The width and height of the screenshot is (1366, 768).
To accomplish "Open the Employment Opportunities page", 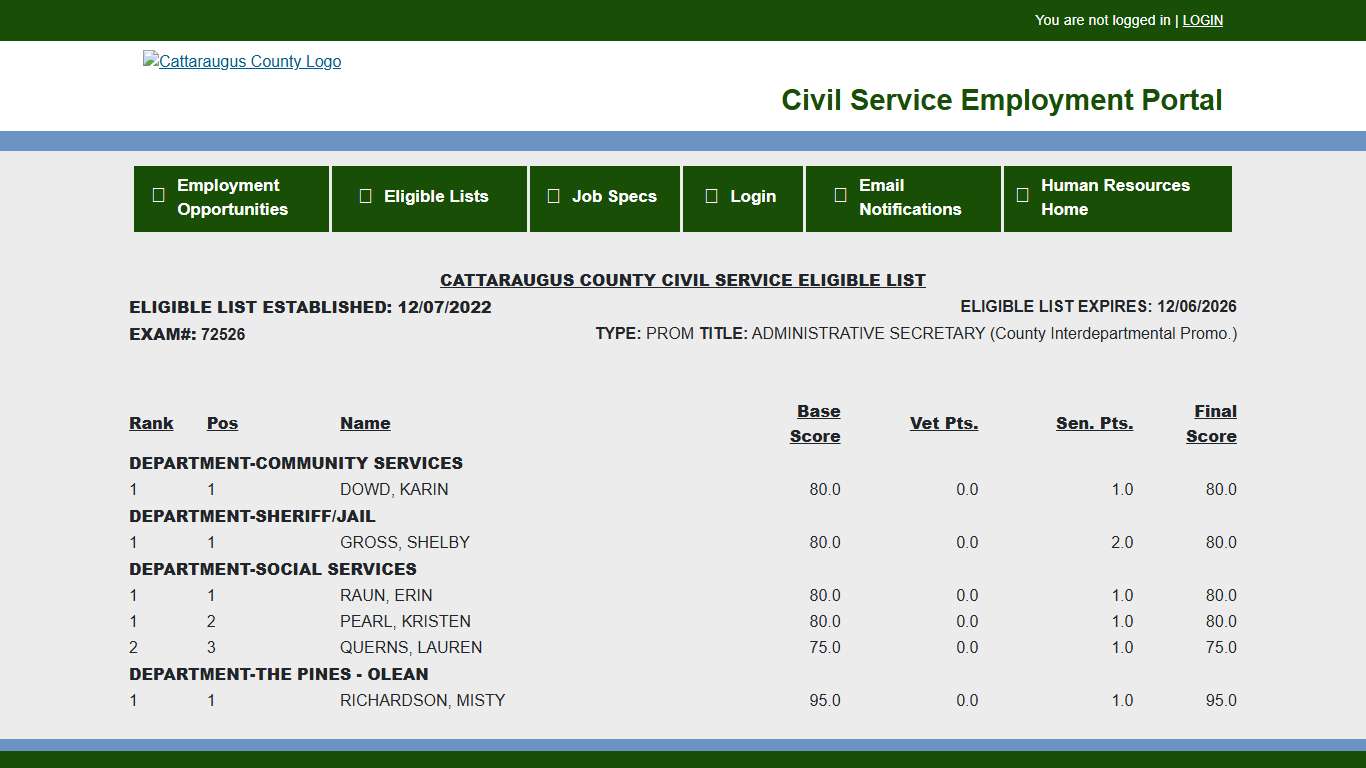I will [231, 198].
